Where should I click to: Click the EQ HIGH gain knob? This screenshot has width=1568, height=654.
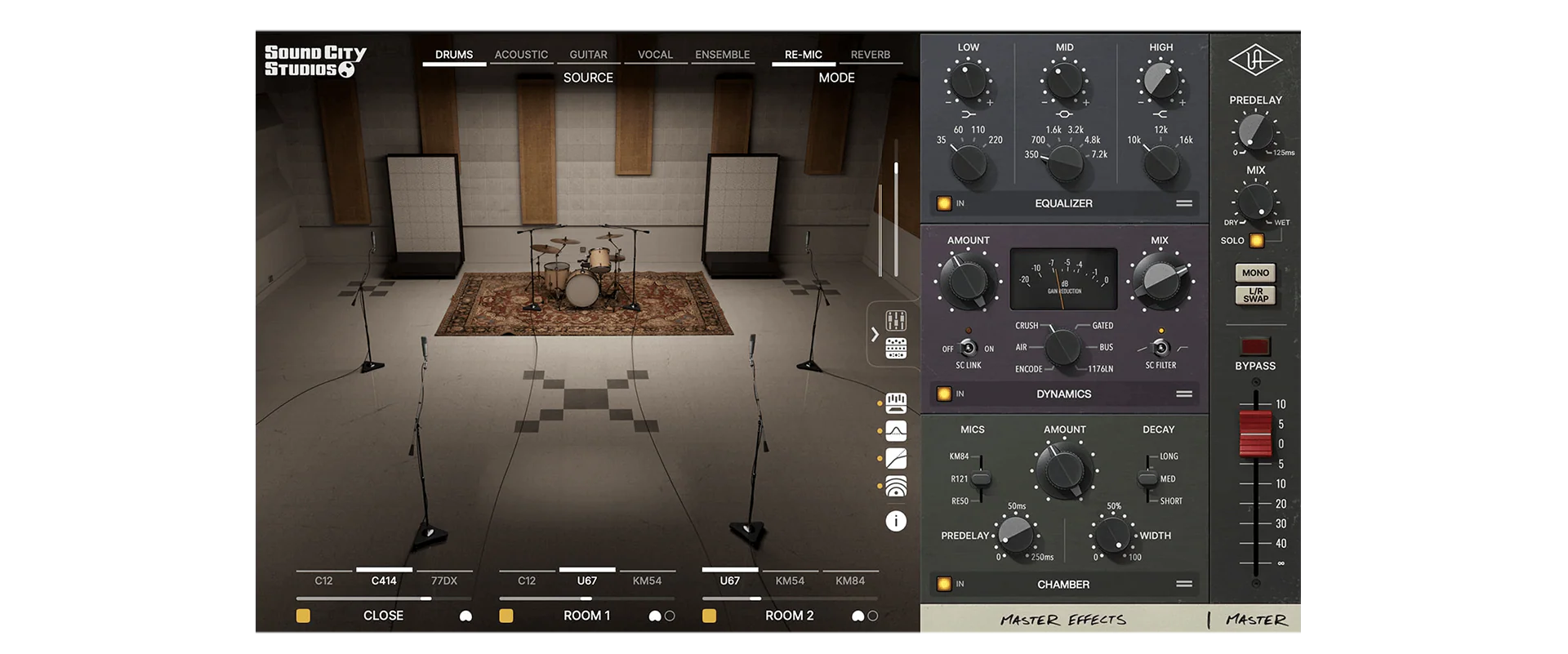coord(1160,80)
